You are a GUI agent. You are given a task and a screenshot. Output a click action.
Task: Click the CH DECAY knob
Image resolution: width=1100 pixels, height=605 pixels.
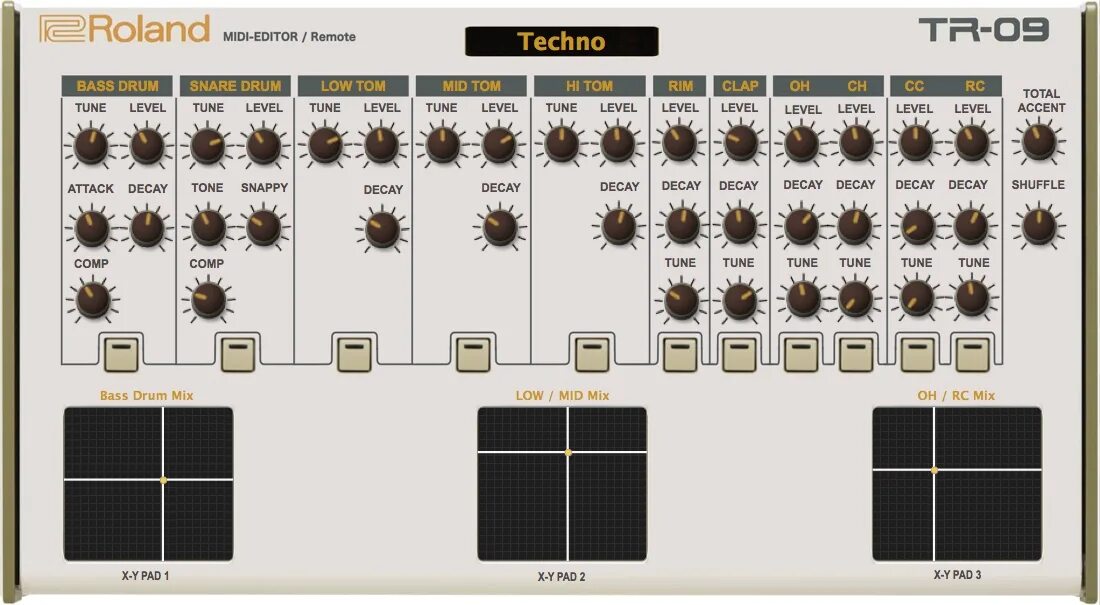point(856,225)
